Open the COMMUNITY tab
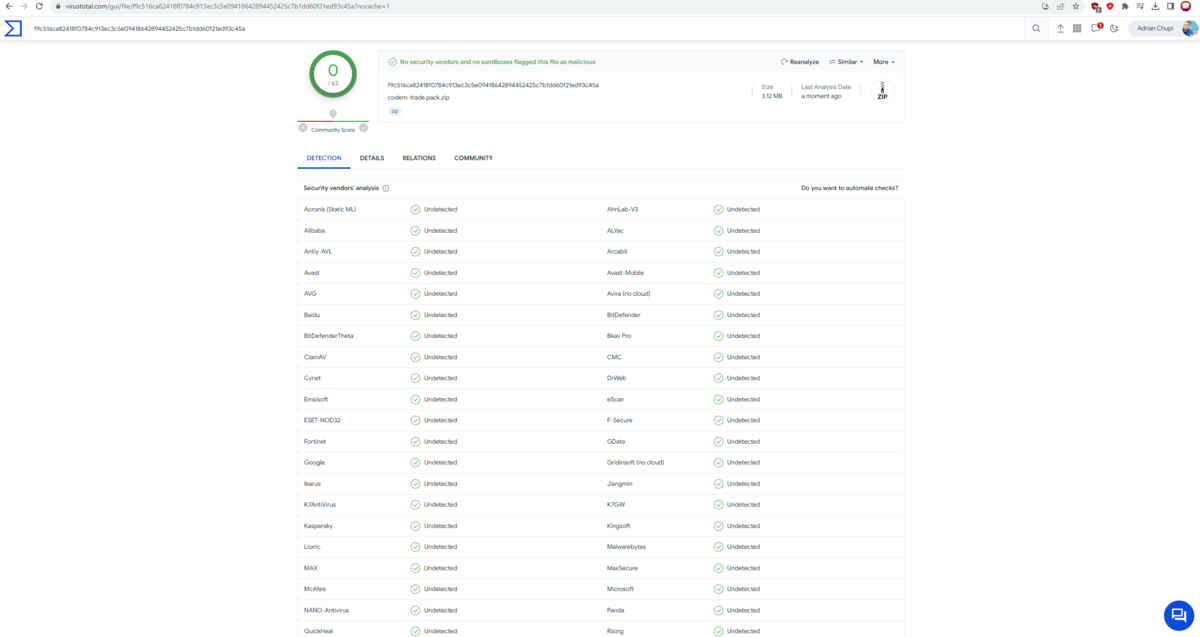This screenshot has height=637, width=1200. point(473,158)
